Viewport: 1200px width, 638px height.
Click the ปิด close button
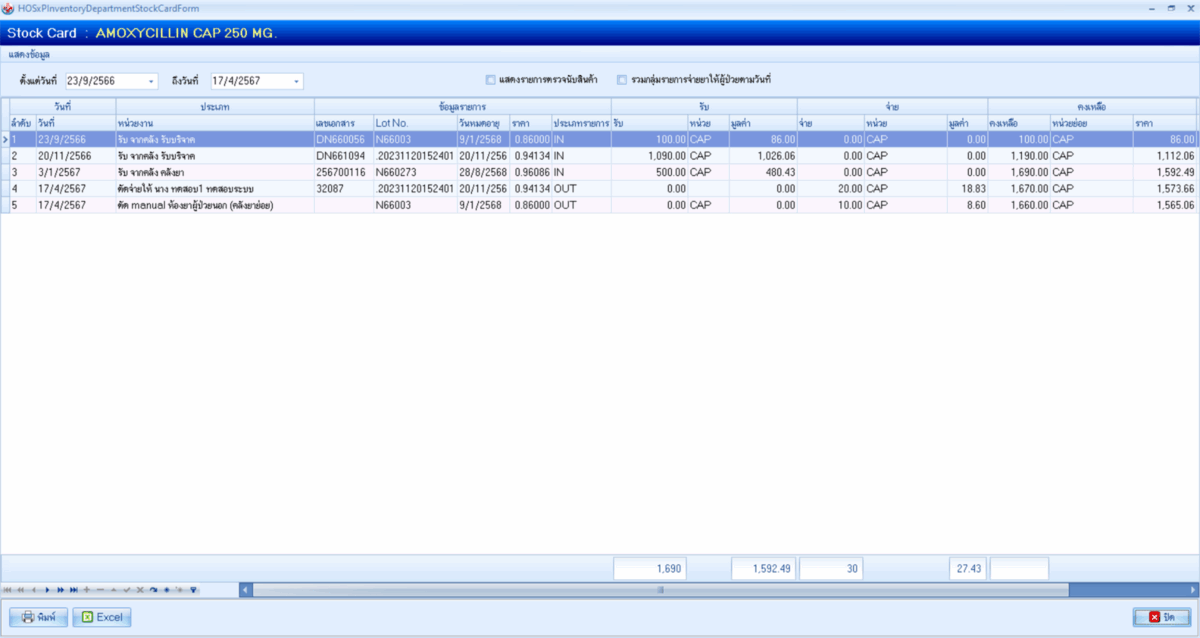pyautogui.click(x=1161, y=617)
